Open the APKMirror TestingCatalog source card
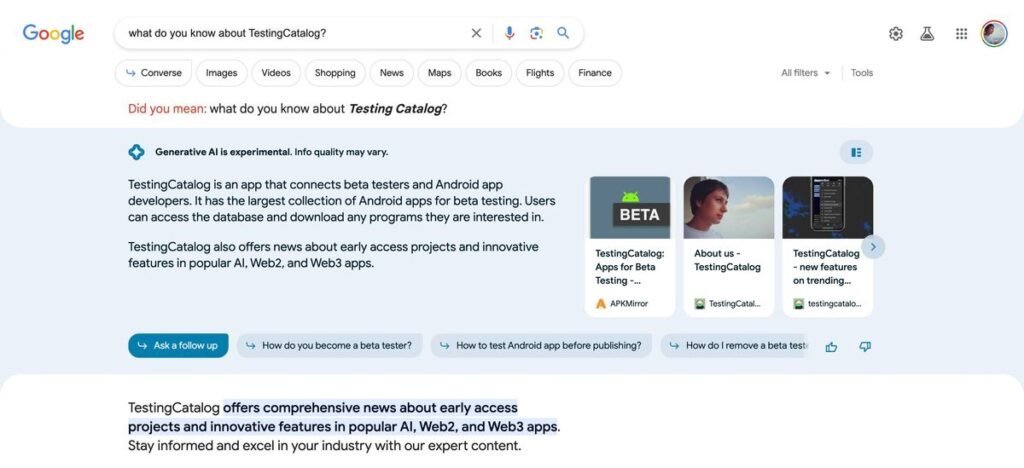 (x=630, y=247)
